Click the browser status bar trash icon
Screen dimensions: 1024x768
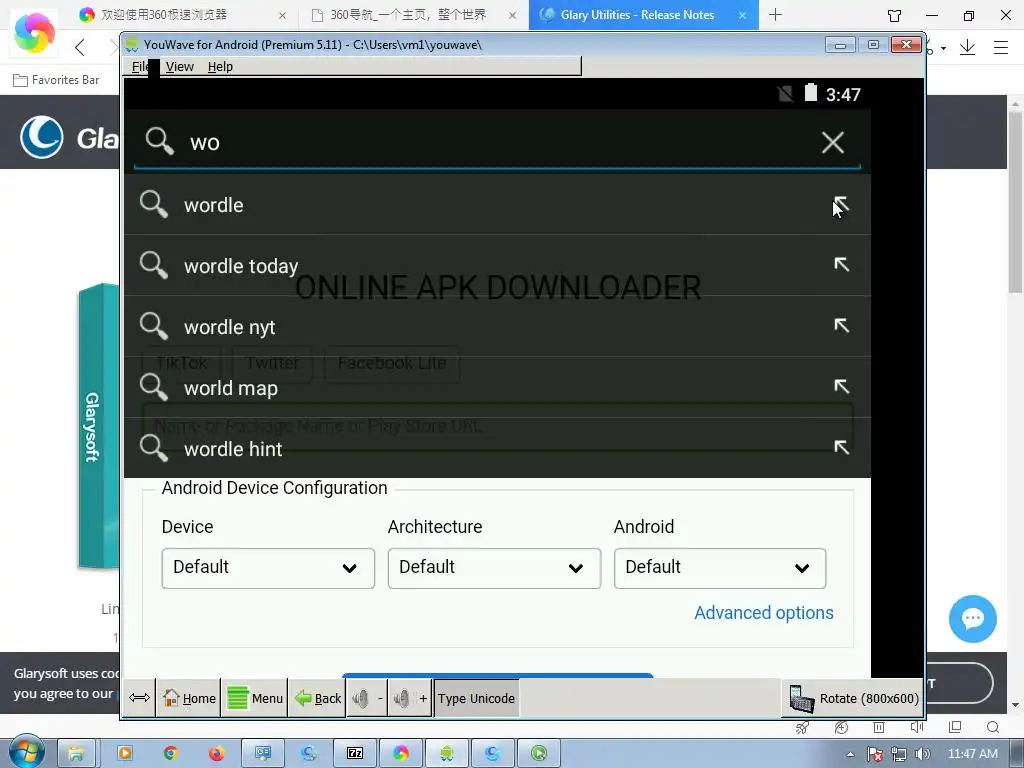pyautogui.click(x=879, y=728)
